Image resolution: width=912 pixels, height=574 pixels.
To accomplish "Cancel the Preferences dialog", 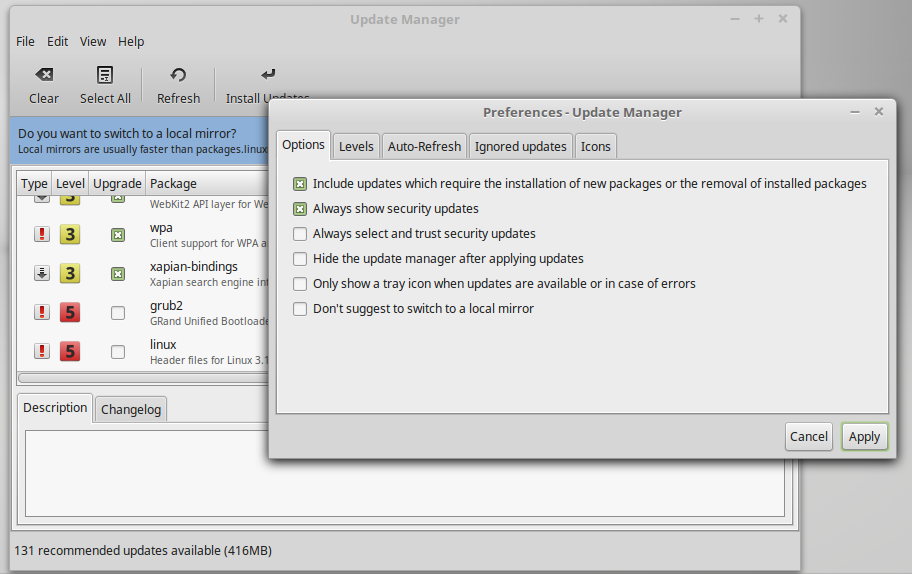I will (808, 436).
